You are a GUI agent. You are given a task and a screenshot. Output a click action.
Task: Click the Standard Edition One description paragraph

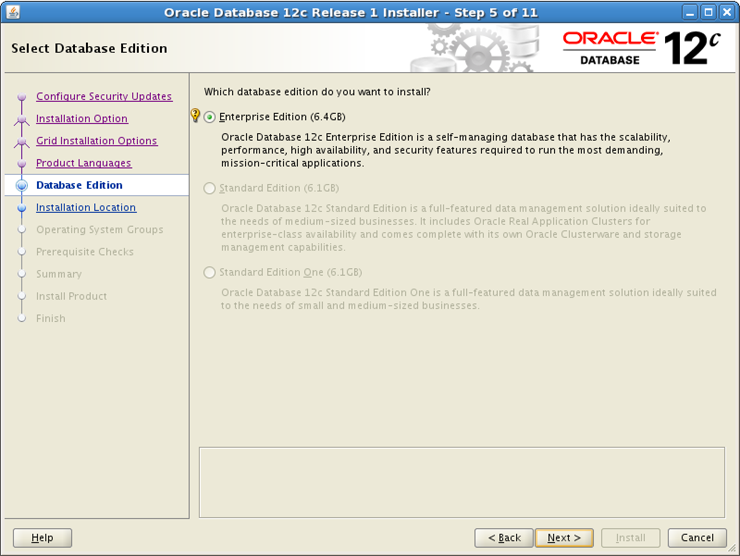[x=469, y=299]
